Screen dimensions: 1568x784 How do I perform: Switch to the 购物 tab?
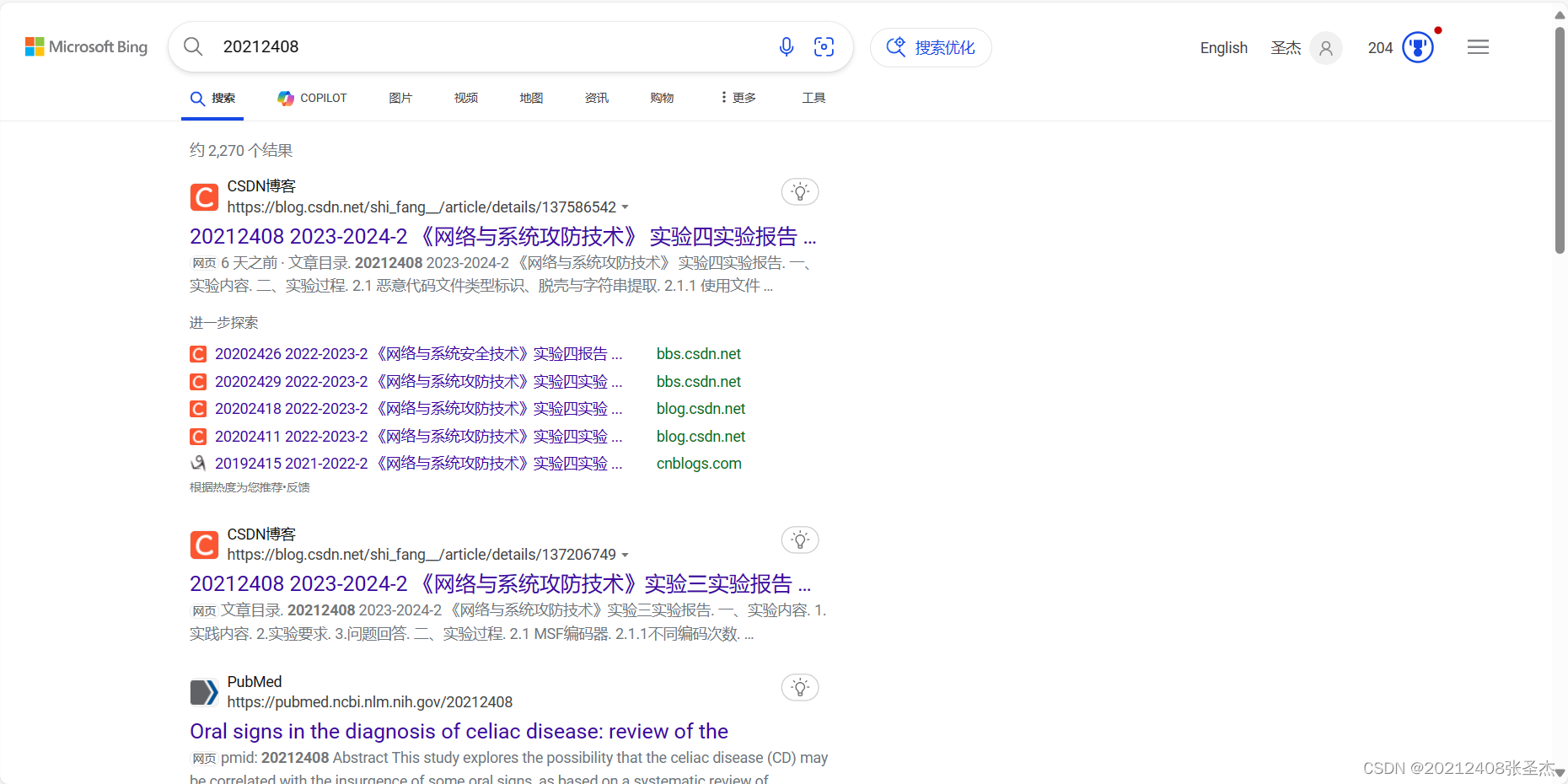click(x=662, y=99)
